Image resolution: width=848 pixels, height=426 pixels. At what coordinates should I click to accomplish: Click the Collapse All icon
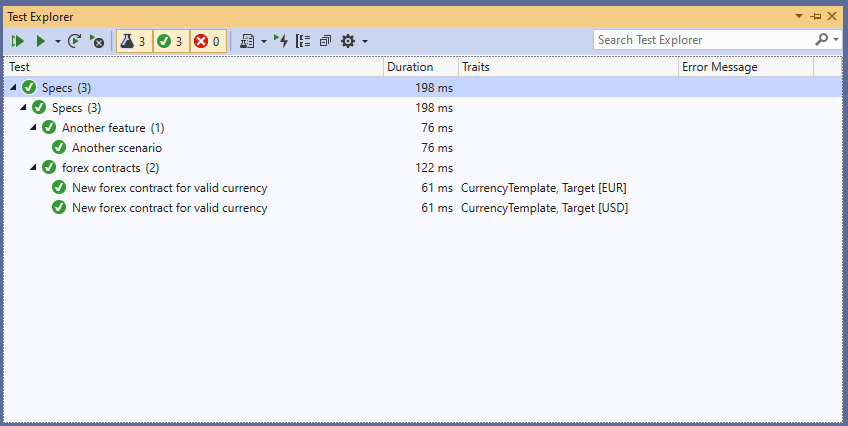pyautogui.click(x=325, y=41)
